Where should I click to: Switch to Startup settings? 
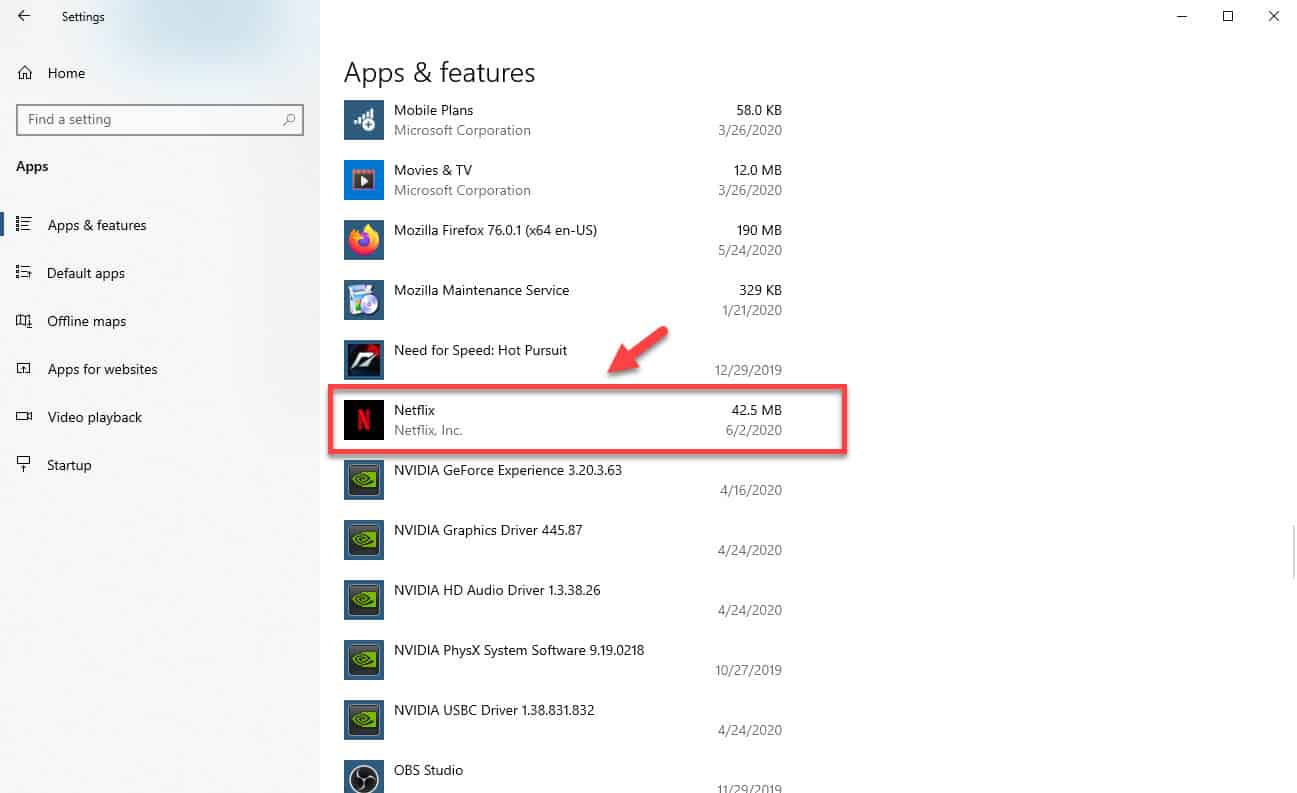click(160, 465)
